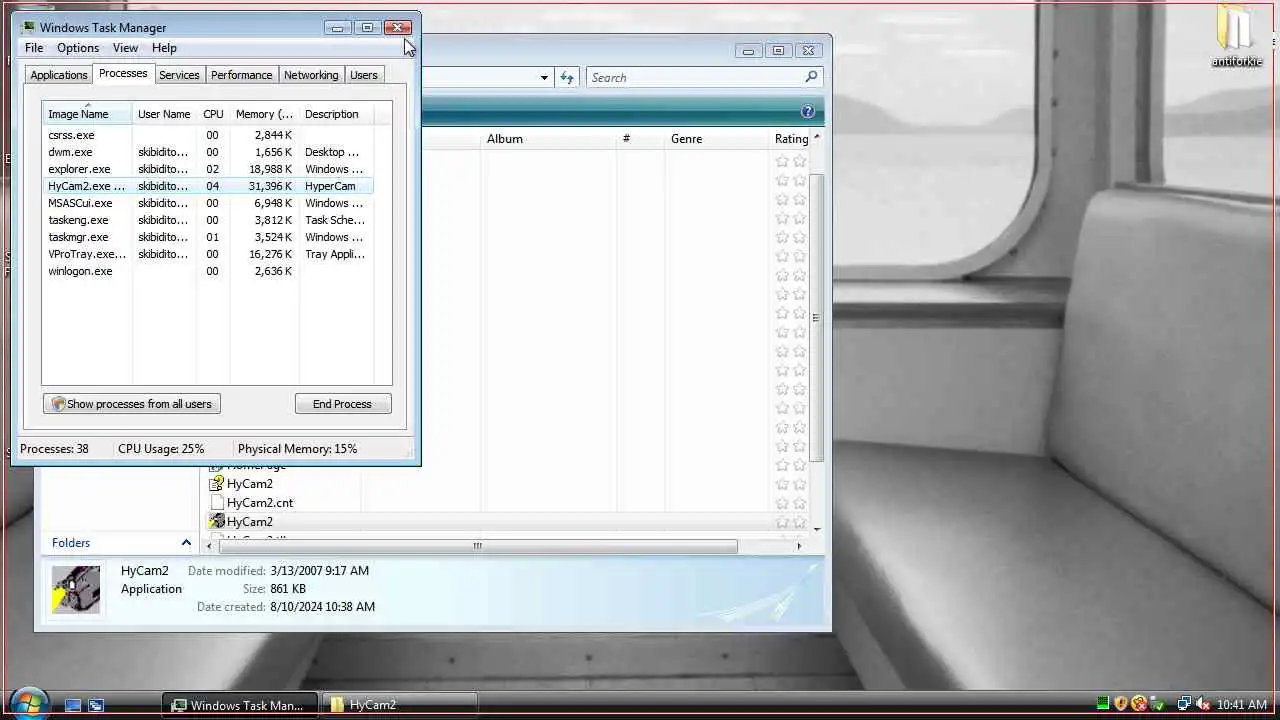Open the address bar history dropdown arrow
The width and height of the screenshot is (1280, 720).
coord(544,78)
